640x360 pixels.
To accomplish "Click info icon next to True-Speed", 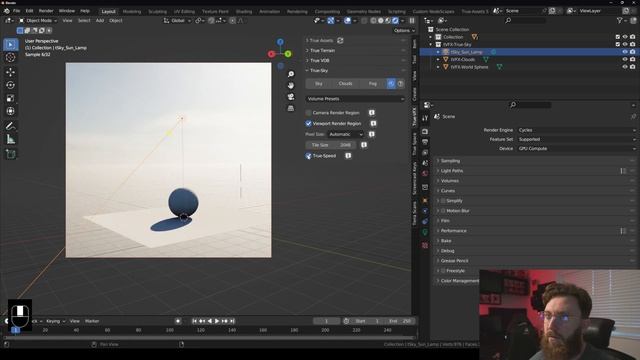I will tap(348, 156).
